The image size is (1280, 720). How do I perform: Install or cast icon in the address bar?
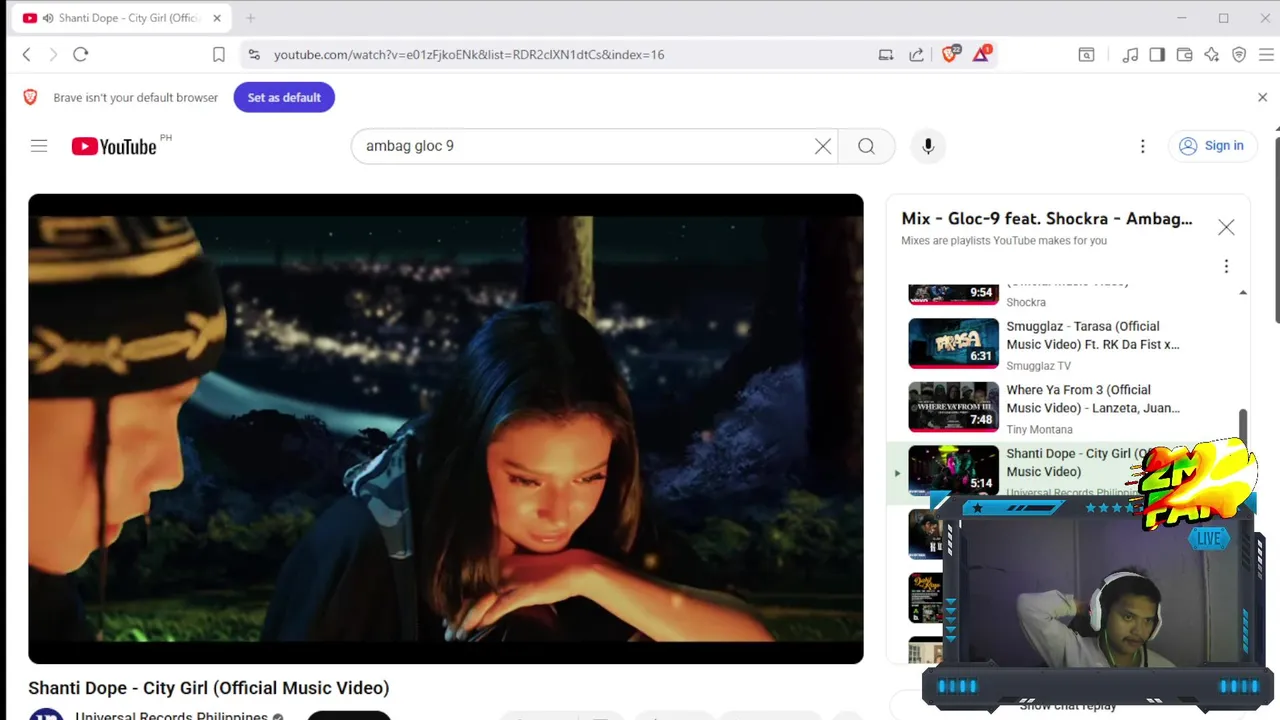[x=886, y=55]
